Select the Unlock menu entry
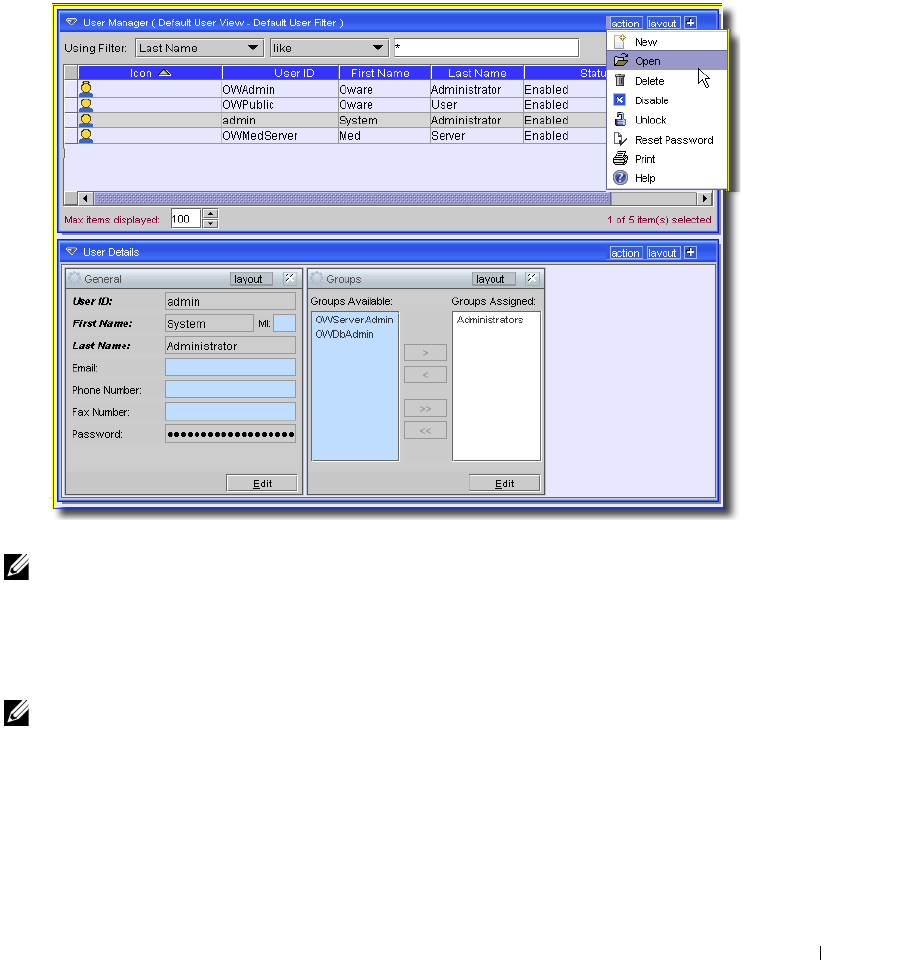 coord(667,119)
